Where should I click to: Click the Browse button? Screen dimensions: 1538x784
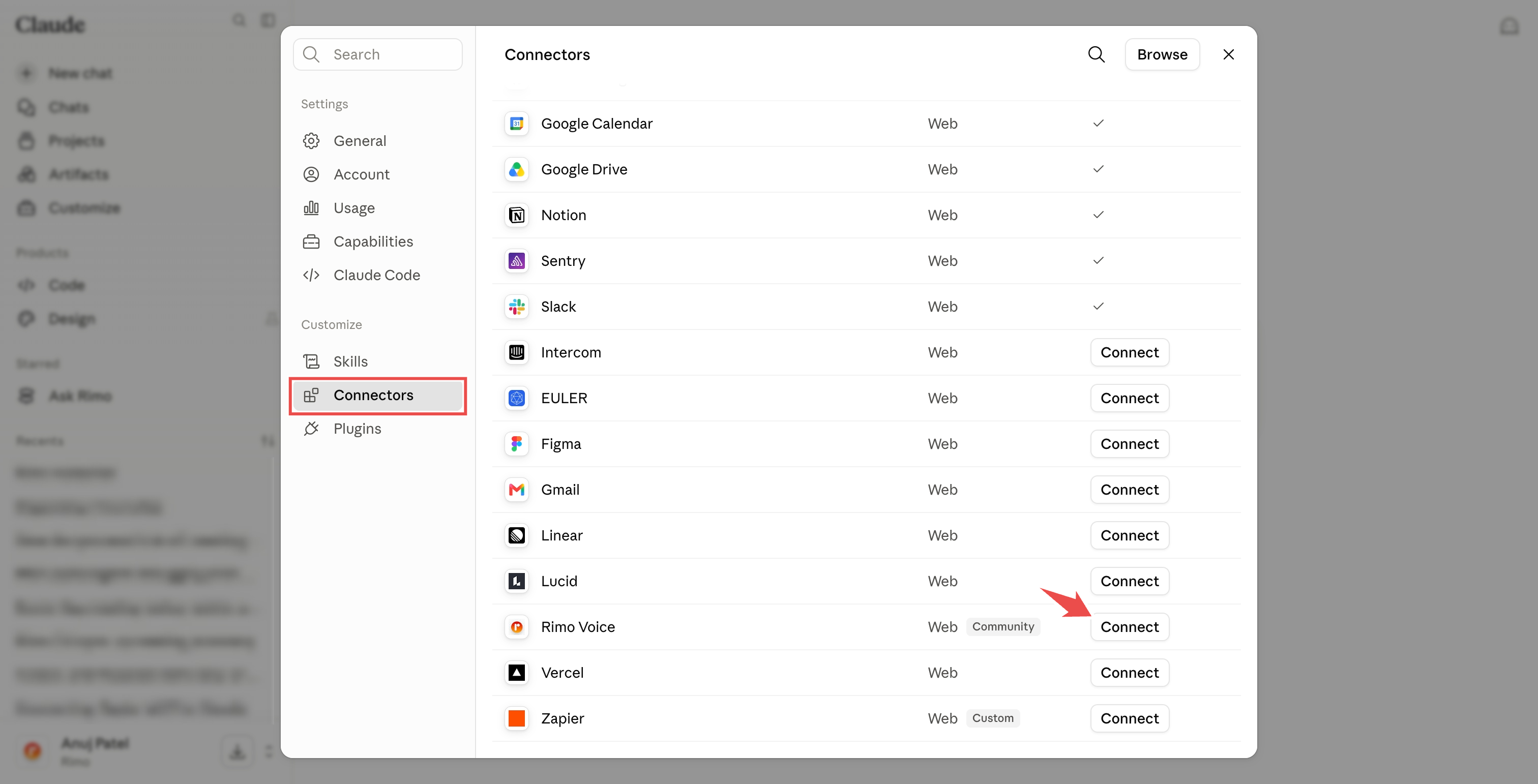click(1162, 54)
